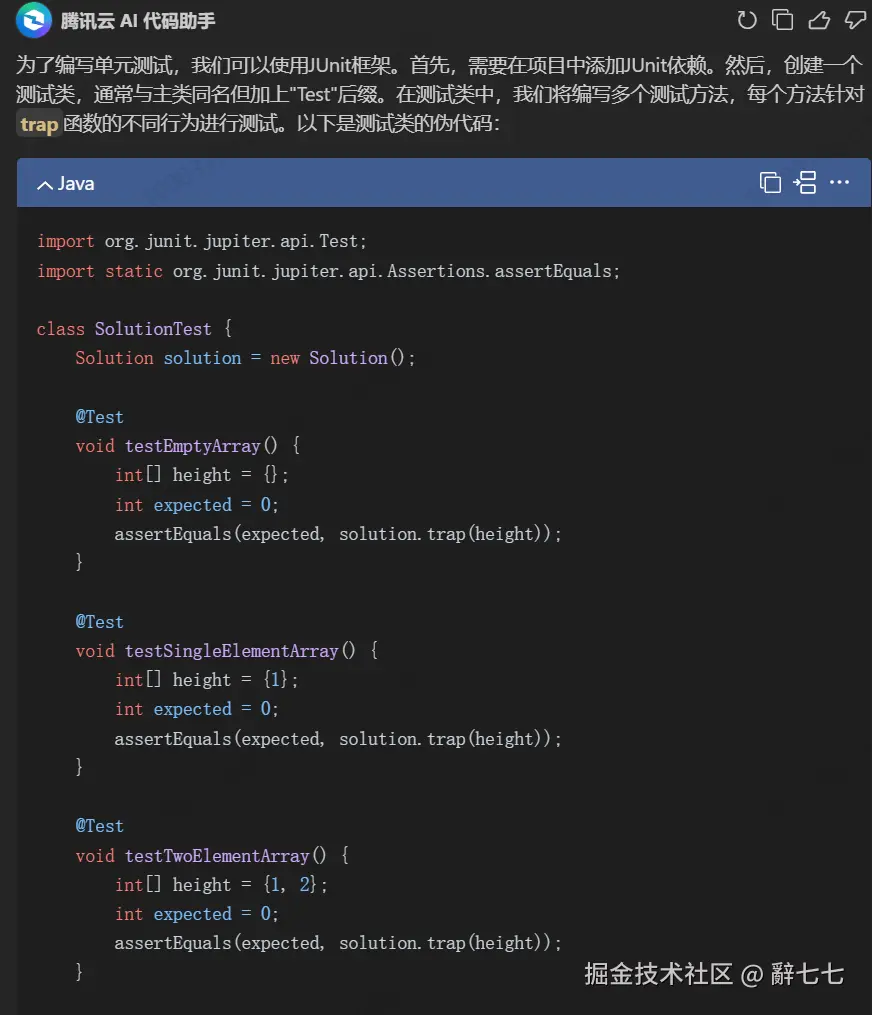This screenshot has width=872, height=1015.
Task: Click 'void testEmptyArray() {' line
Action: (x=188, y=446)
